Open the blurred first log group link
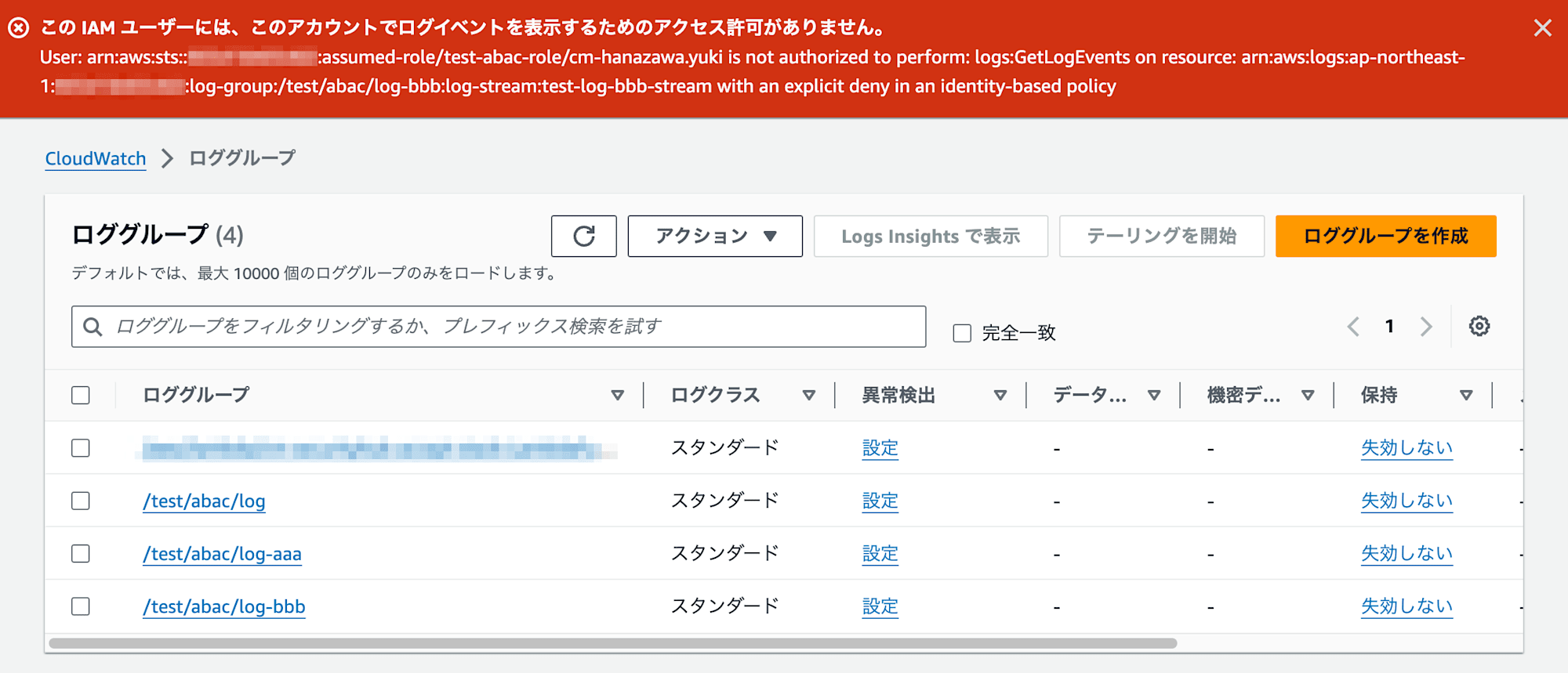This screenshot has width=1568, height=673. tap(376, 449)
